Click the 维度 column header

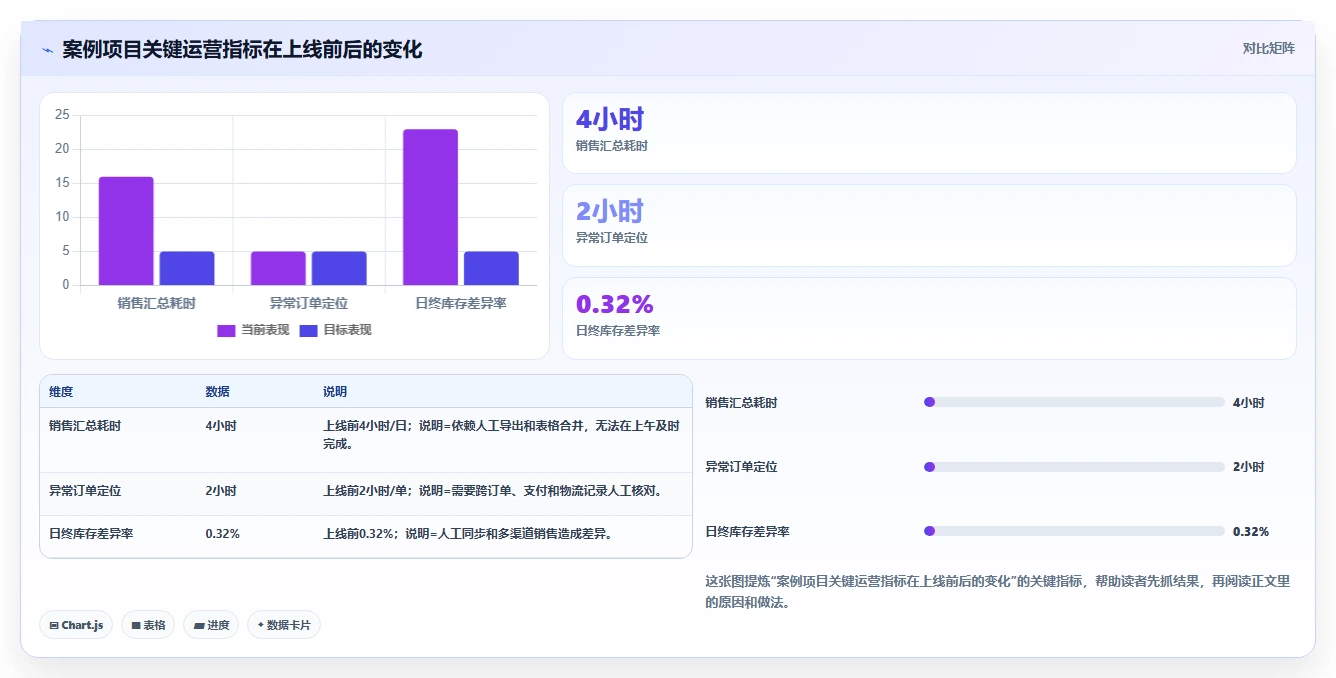61,392
